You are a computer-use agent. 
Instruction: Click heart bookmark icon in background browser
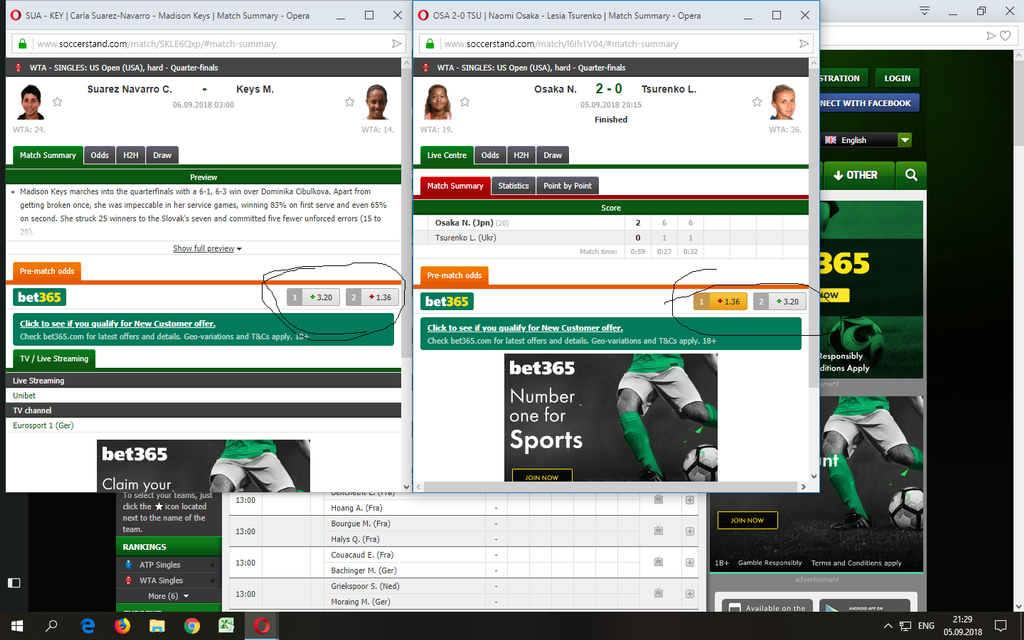[1006, 36]
